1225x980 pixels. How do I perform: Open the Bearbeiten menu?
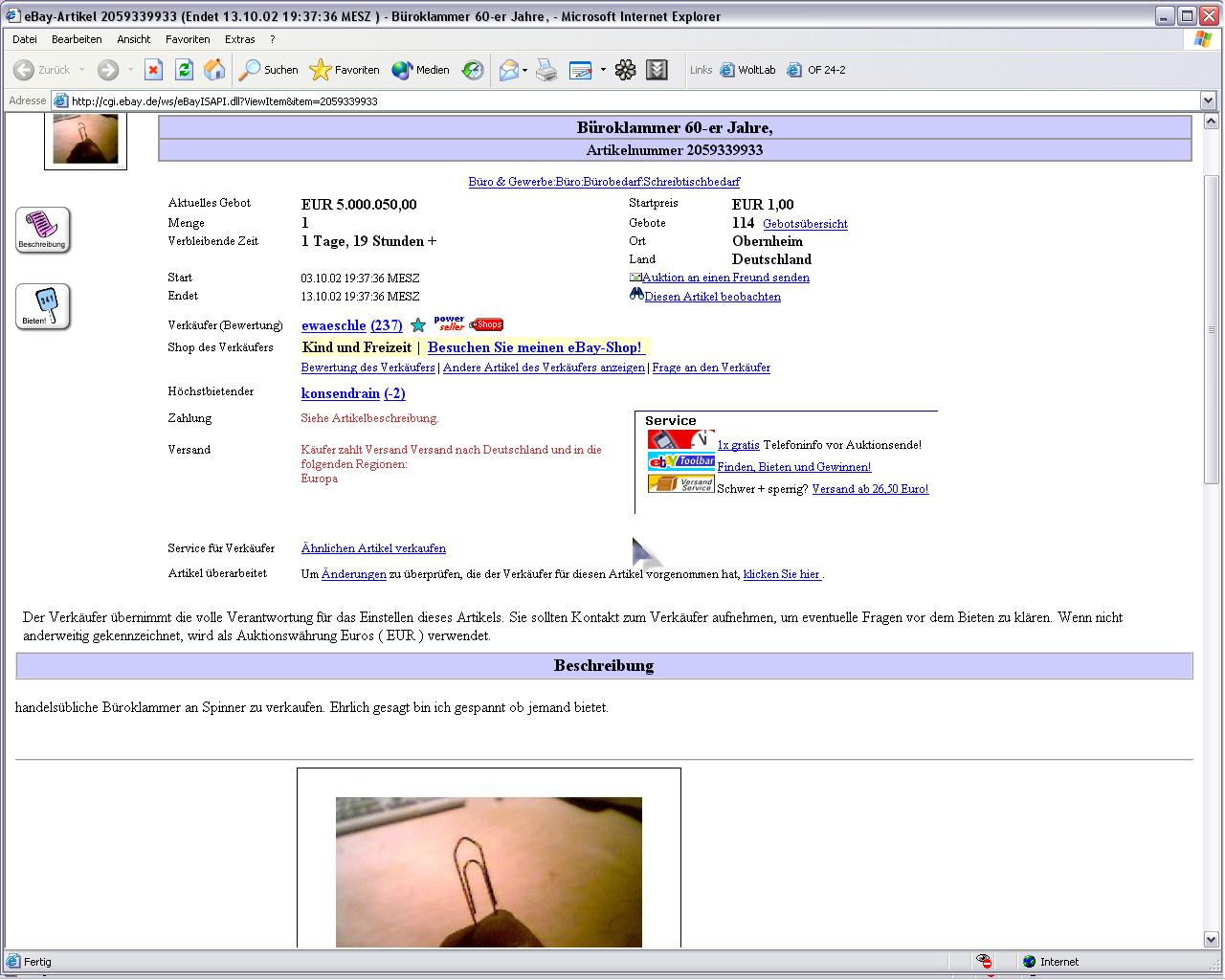point(77,39)
